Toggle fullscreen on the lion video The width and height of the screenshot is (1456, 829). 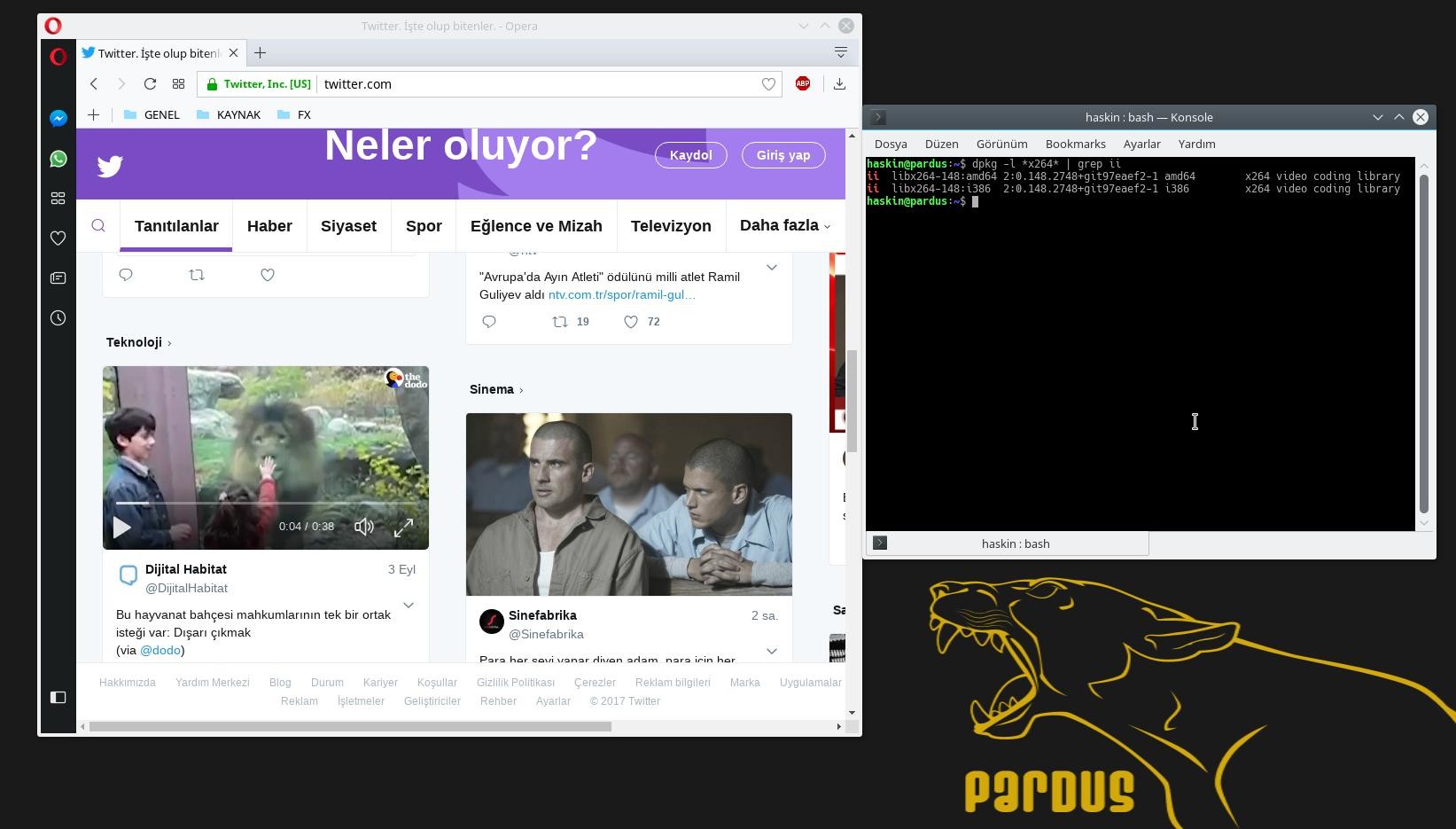pos(403,527)
